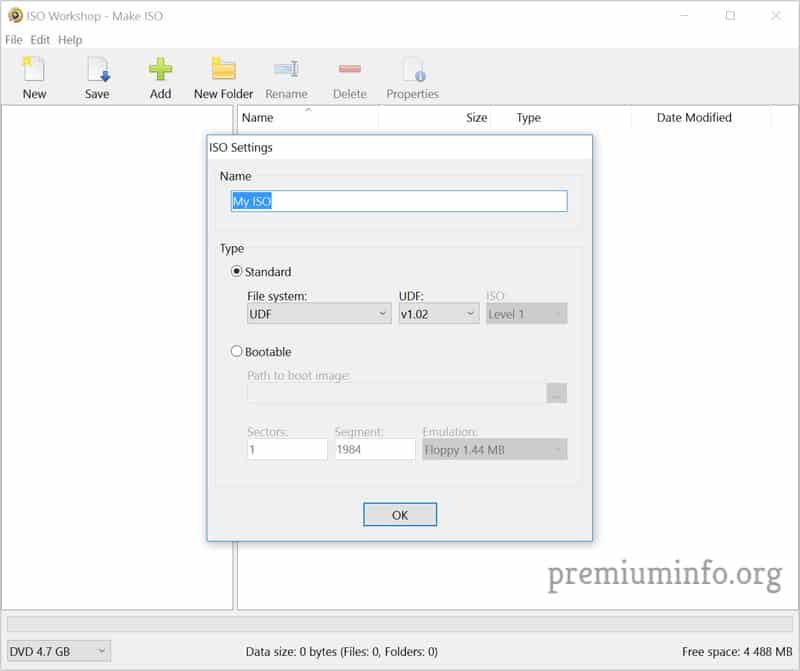Open the DVD 4.7 GB disc size dropdown
This screenshot has height=671, width=800.
[x=59, y=652]
